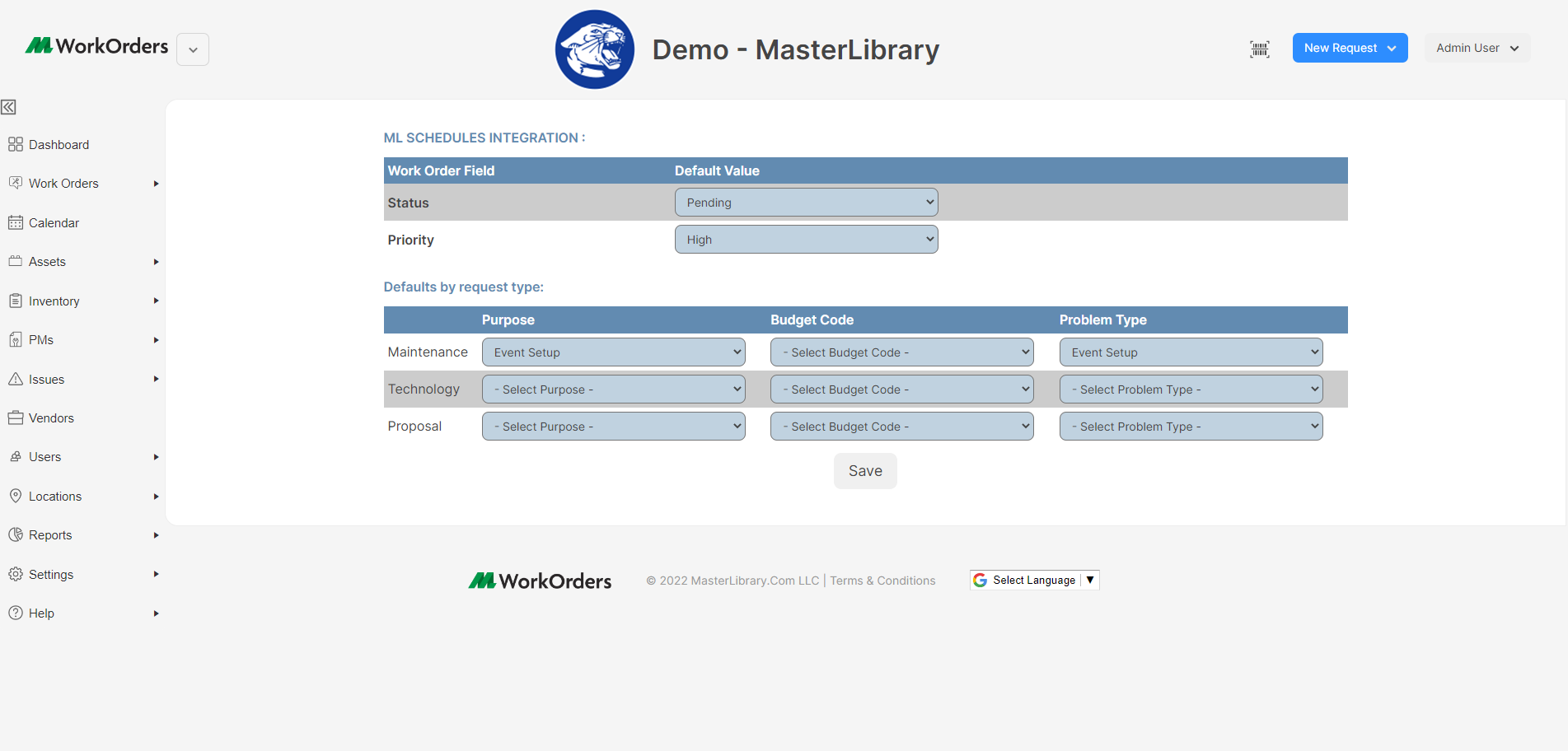The width and height of the screenshot is (1568, 751).
Task: Click the Save button
Action: pos(865,471)
